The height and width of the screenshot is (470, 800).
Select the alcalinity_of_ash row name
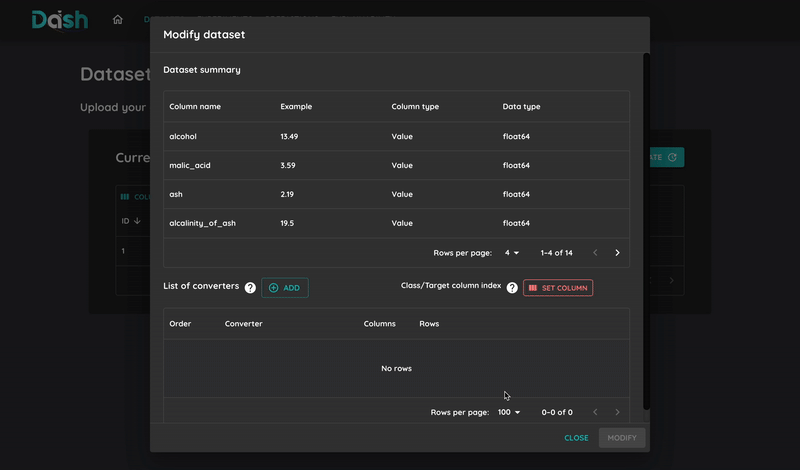(203, 223)
